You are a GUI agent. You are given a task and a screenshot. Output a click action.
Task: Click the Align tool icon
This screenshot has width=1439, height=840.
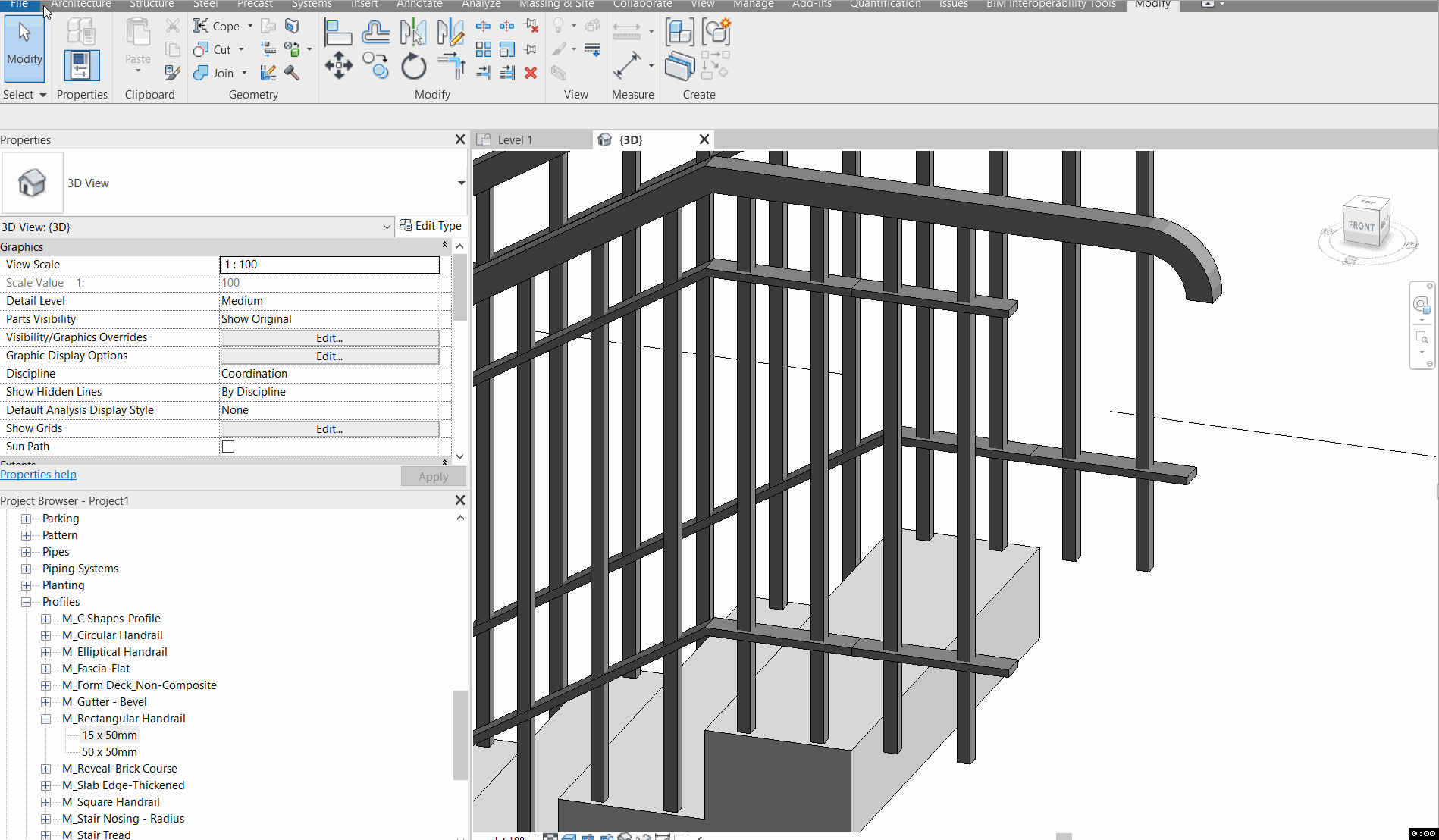[337, 33]
